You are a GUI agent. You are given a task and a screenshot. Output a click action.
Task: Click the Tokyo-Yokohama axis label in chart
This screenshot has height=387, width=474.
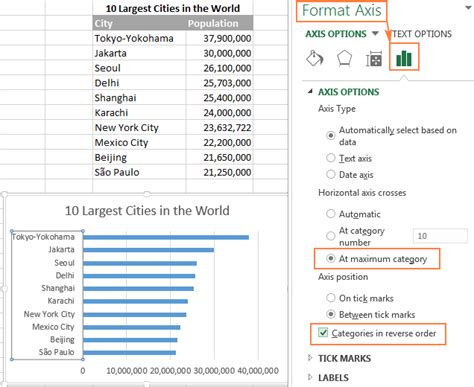[43, 237]
